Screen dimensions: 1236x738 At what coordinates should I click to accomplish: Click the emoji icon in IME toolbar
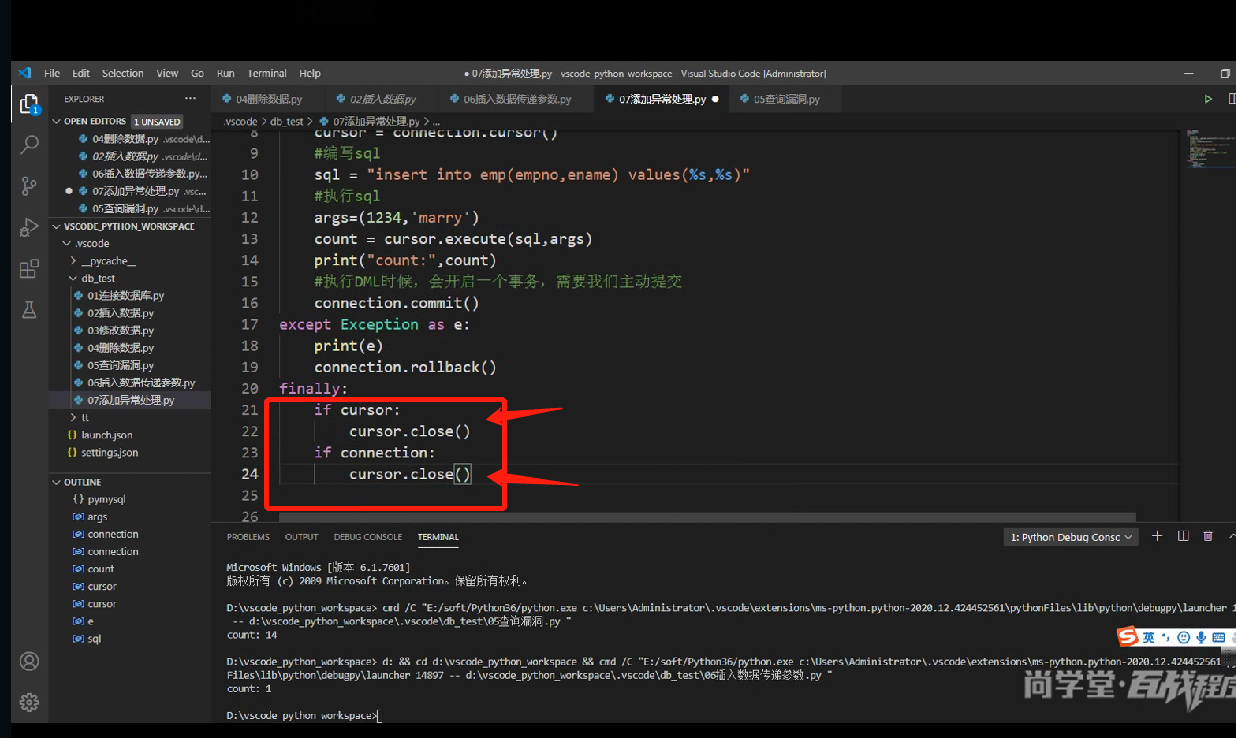click(1183, 637)
